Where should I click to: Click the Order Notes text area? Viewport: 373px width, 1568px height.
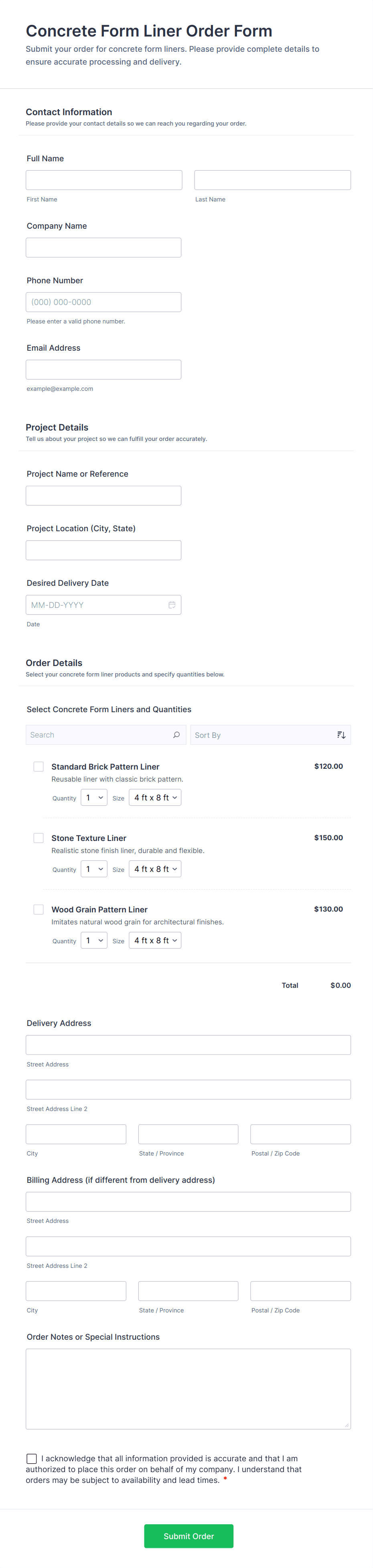coord(188,1388)
